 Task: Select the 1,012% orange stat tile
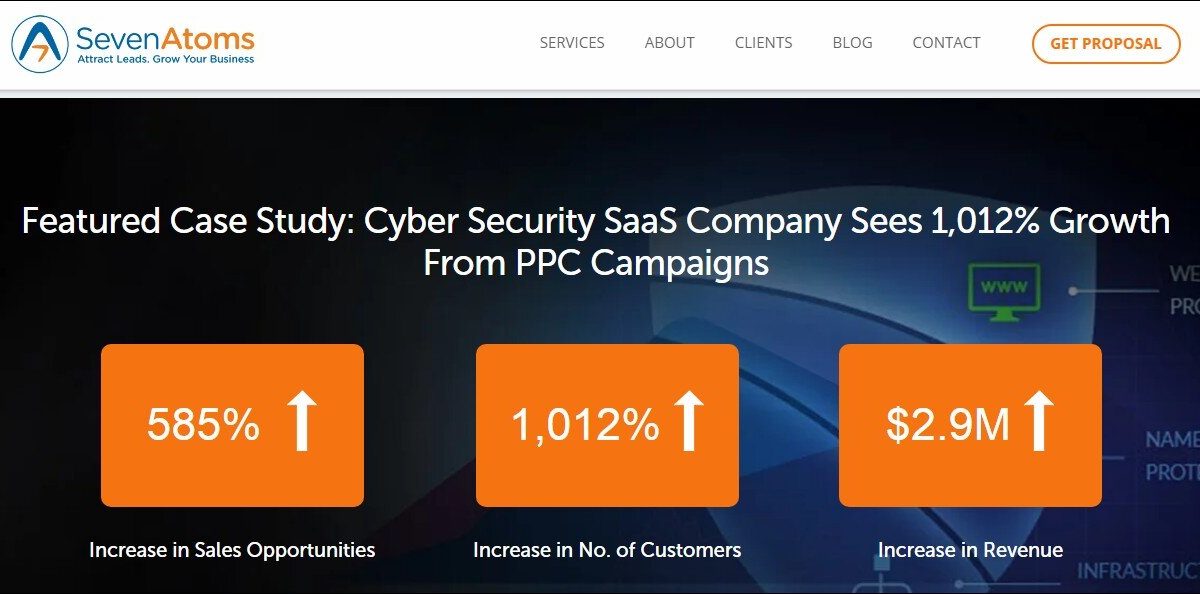[x=607, y=425]
